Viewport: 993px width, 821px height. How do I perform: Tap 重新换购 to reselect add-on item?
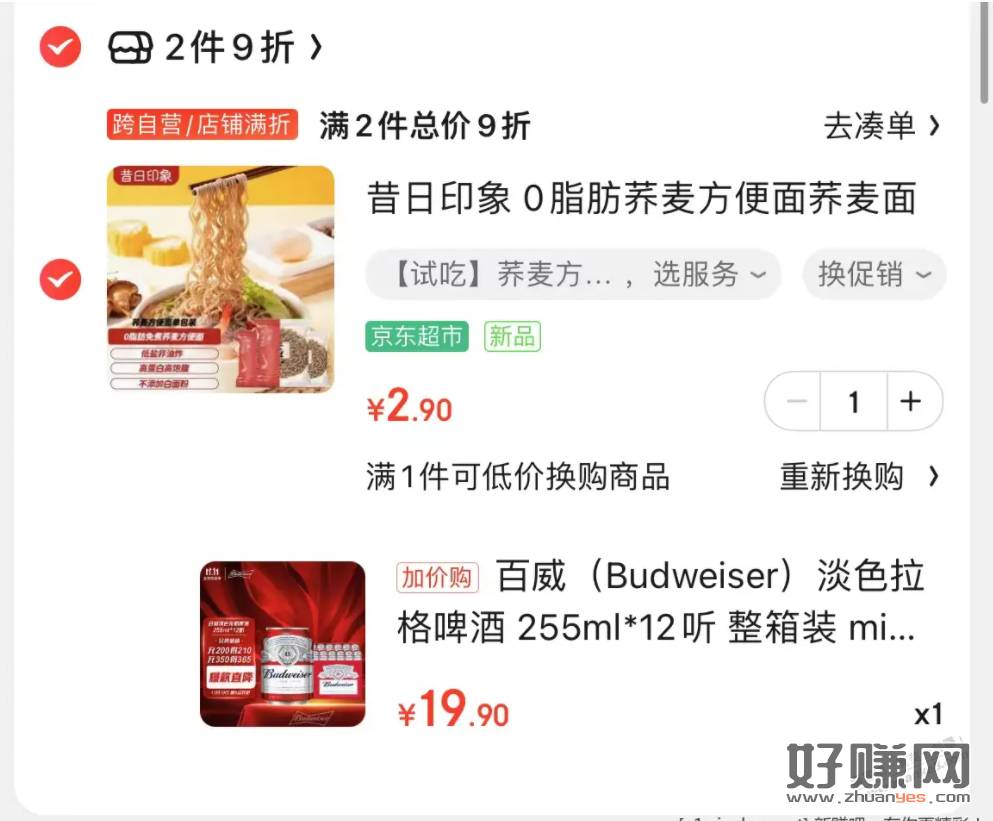click(x=842, y=476)
